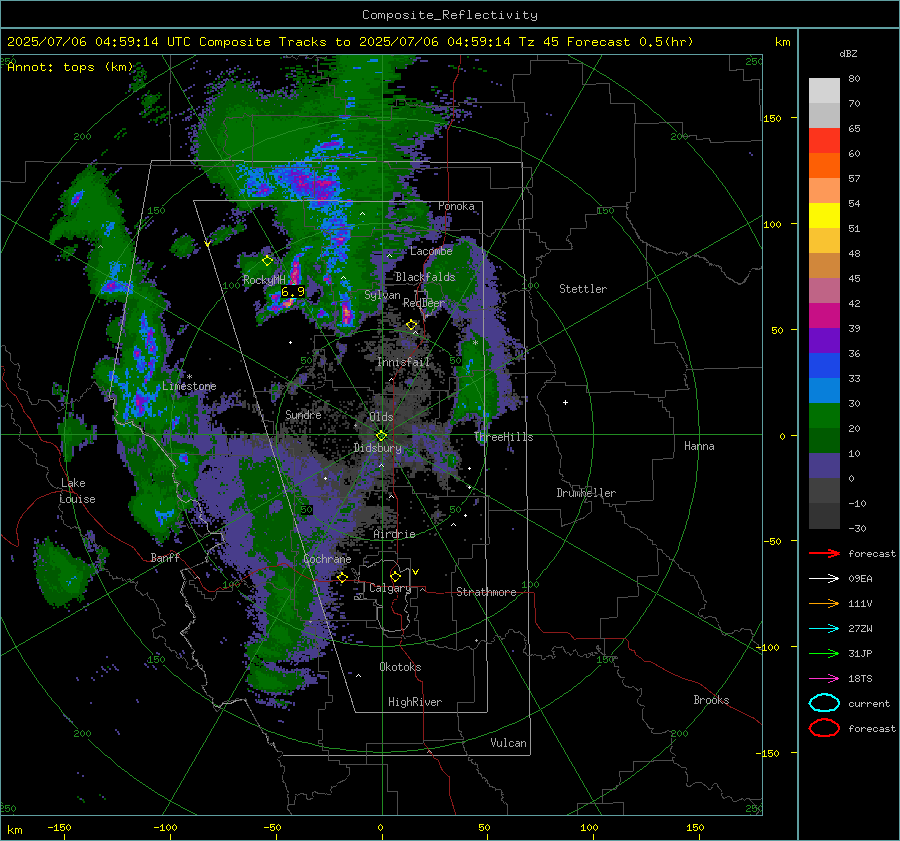Click the Drumheller city label
This screenshot has width=900, height=841.
pyautogui.click(x=586, y=493)
